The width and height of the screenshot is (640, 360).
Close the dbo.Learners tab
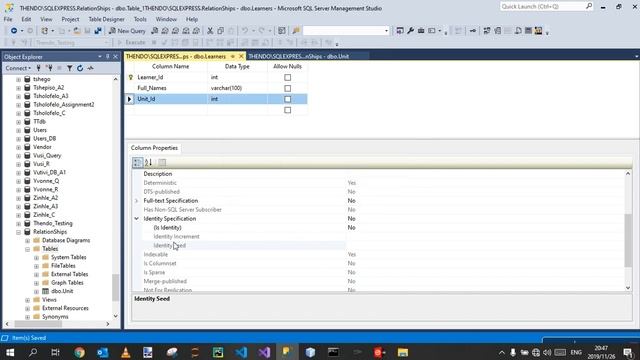pos(241,56)
